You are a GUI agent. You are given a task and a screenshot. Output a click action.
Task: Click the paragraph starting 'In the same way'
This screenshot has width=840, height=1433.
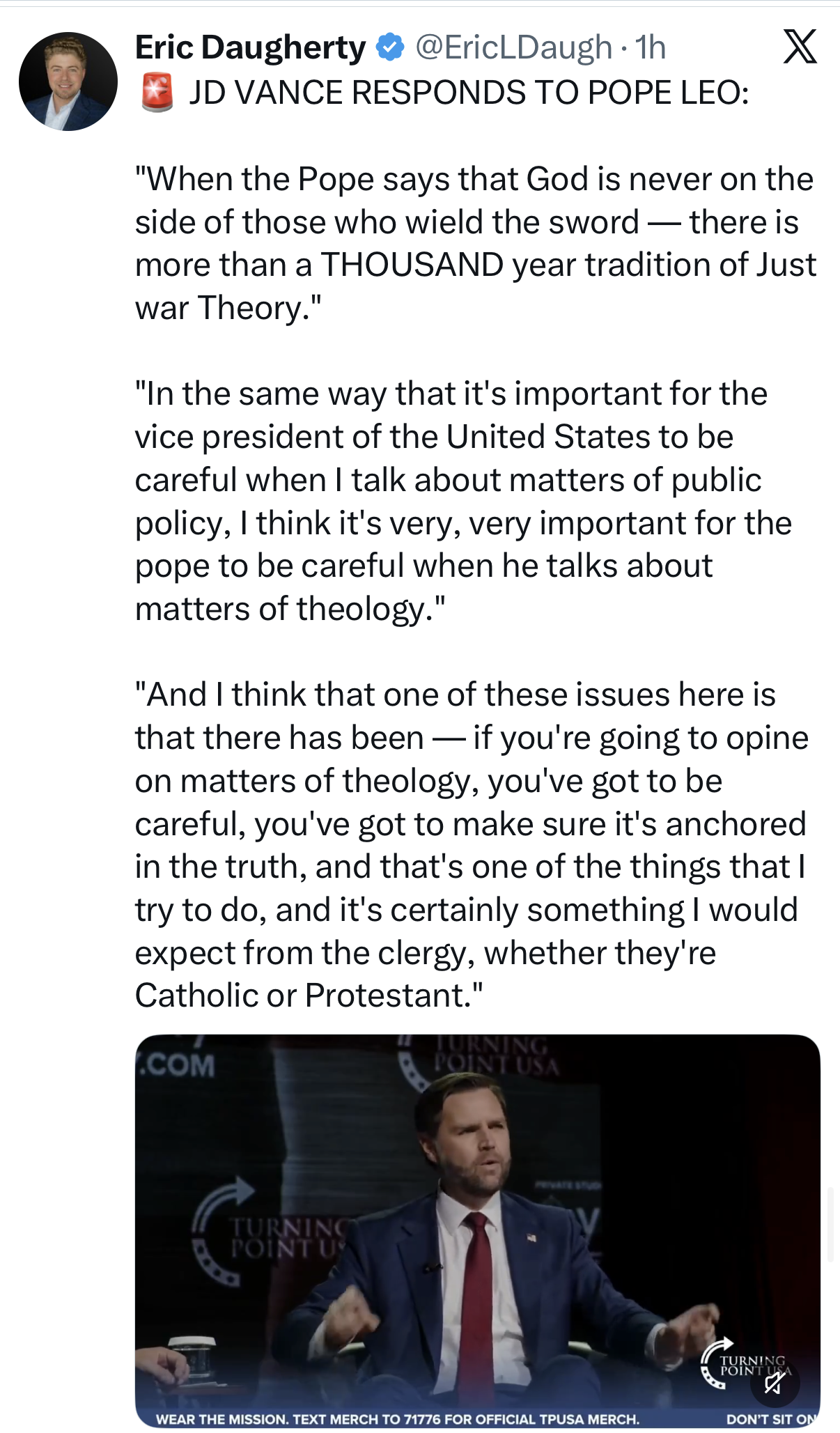pos(463,501)
